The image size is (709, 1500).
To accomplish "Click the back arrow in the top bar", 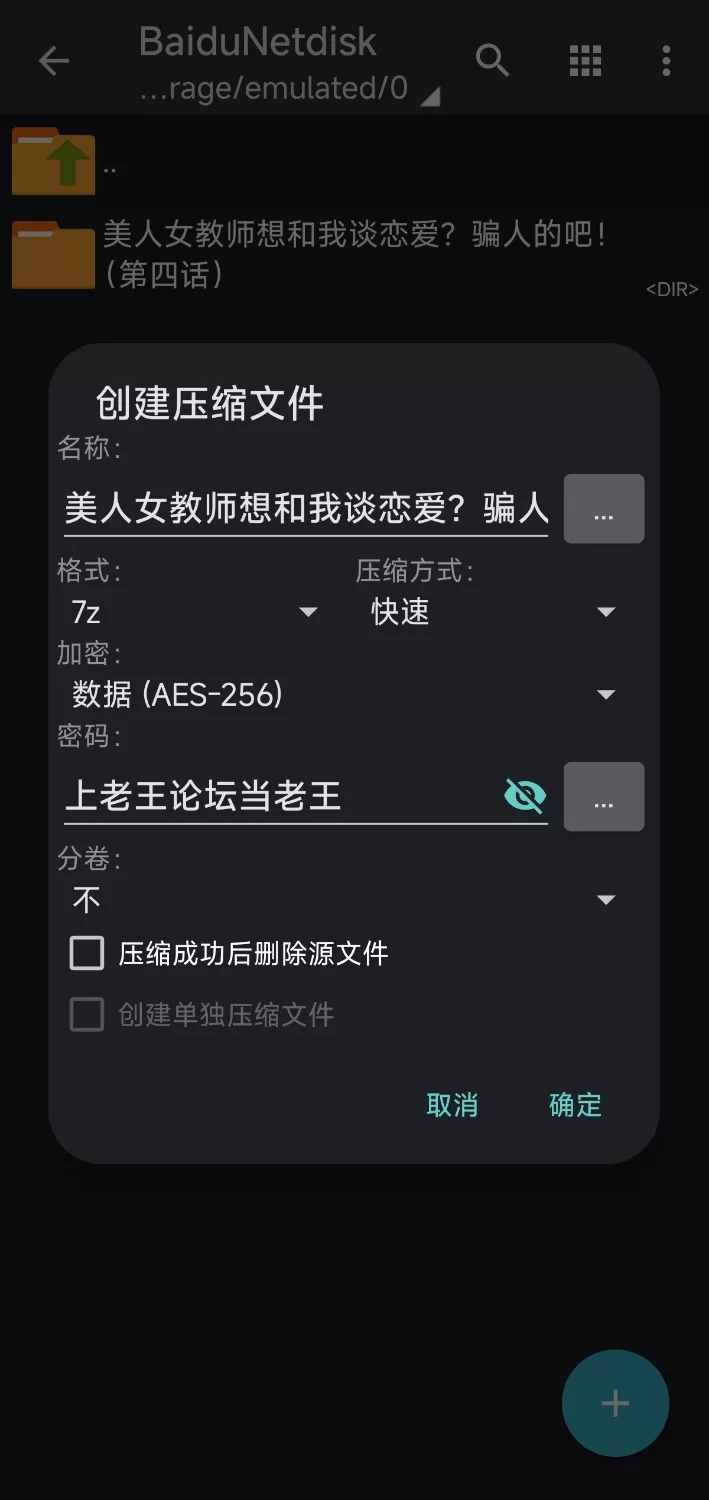I will point(54,61).
